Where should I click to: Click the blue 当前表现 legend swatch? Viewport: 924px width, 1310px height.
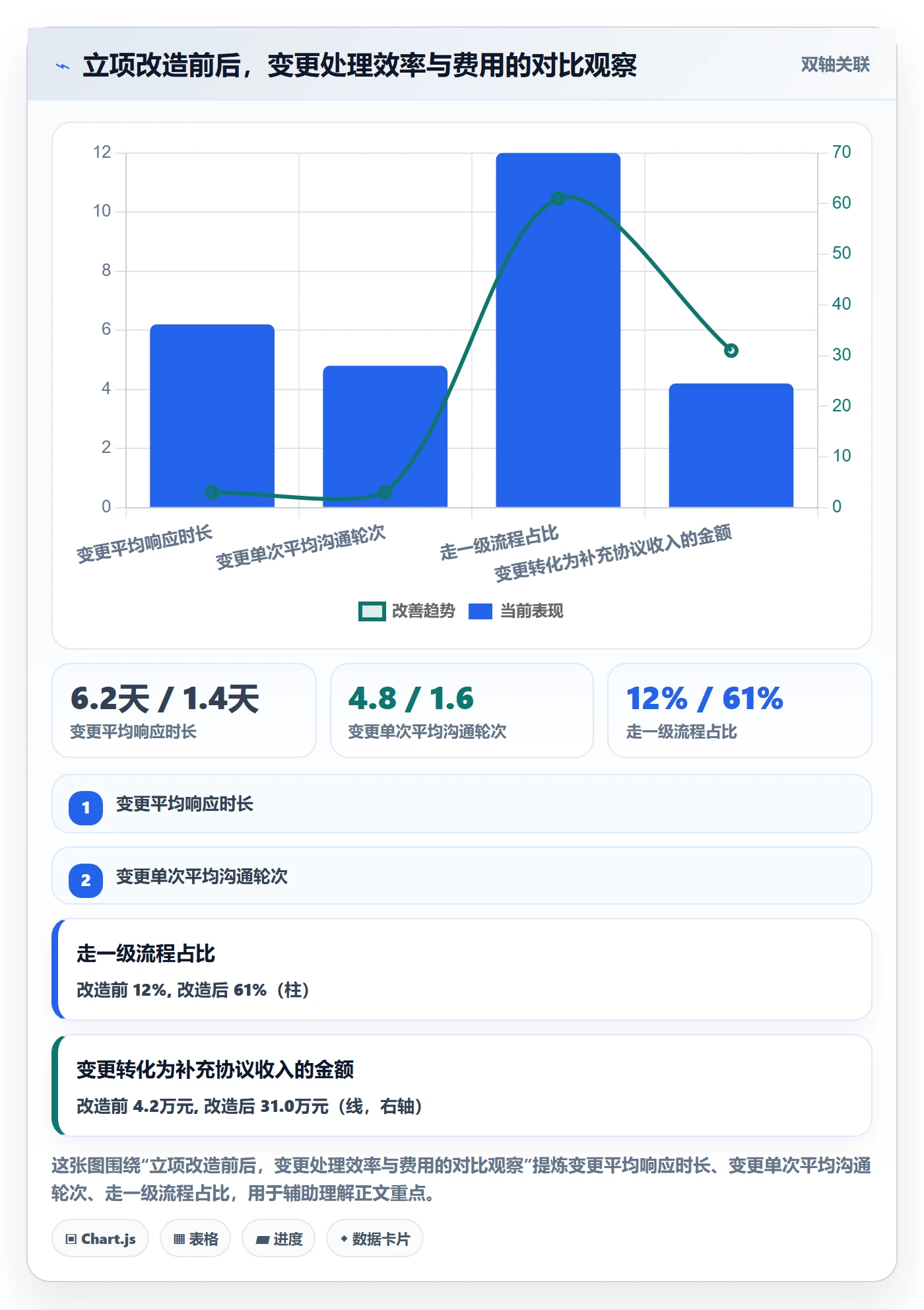pyautogui.click(x=480, y=611)
